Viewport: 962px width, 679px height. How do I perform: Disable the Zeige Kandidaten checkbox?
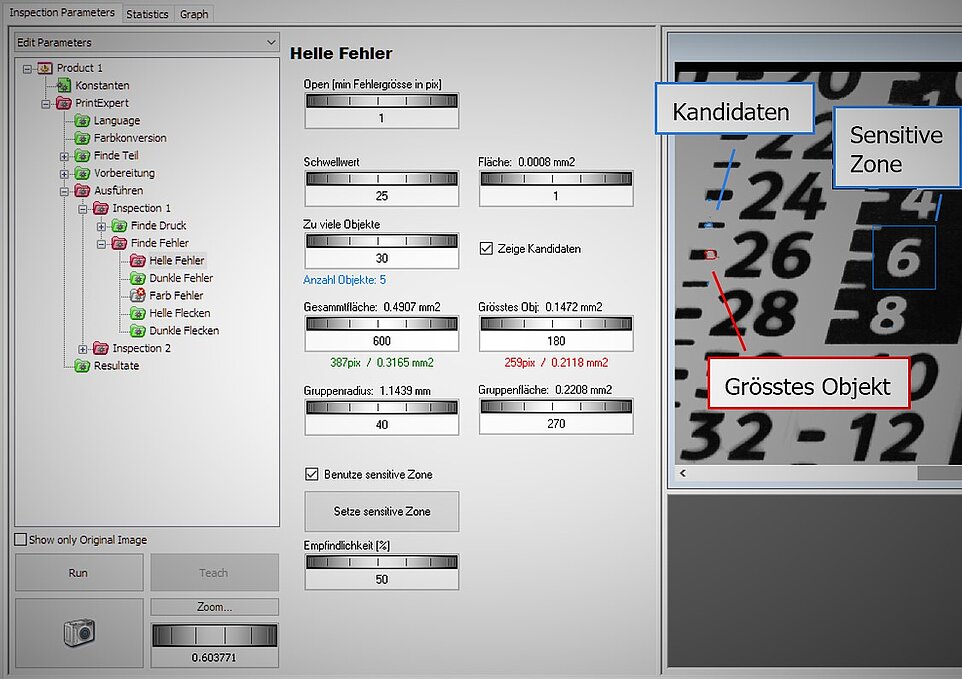point(487,248)
